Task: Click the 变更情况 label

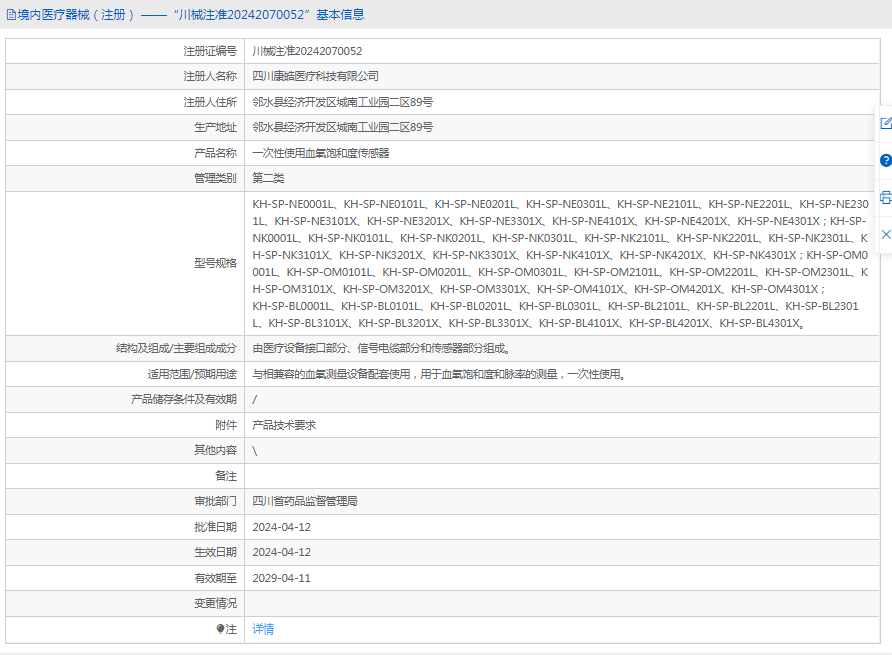Action: coord(215,603)
